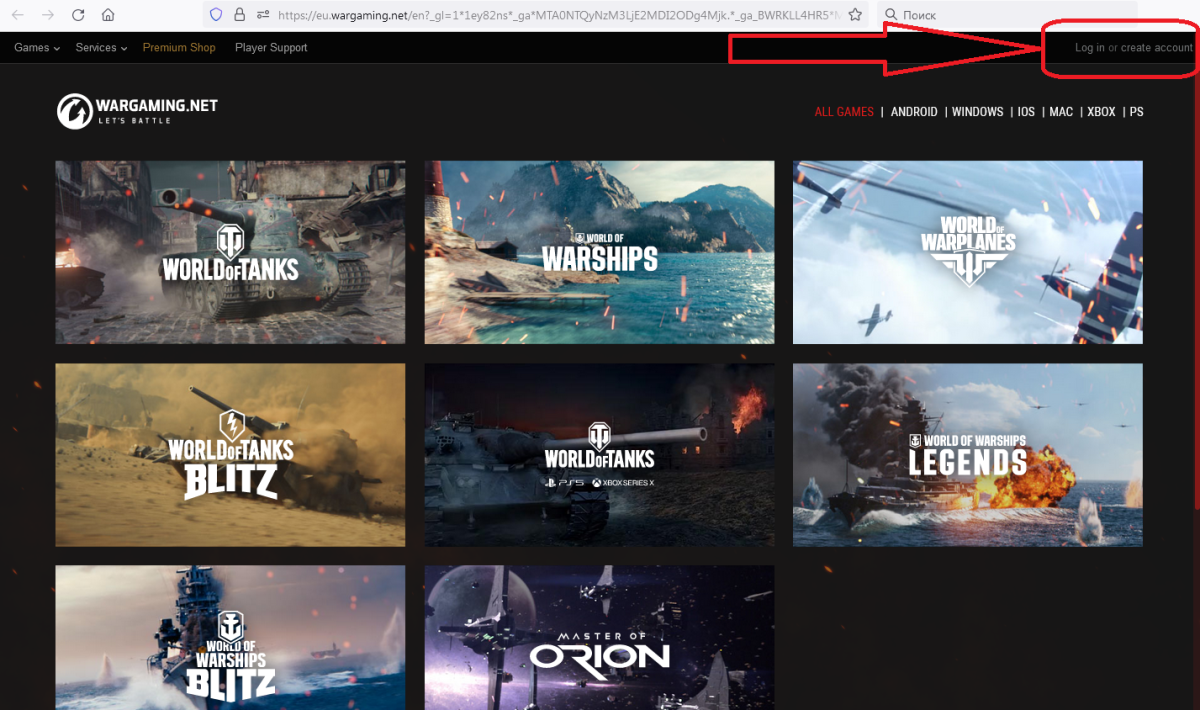Select the ALL GAMES filter
Image resolution: width=1200 pixels, height=710 pixels.
(x=844, y=112)
